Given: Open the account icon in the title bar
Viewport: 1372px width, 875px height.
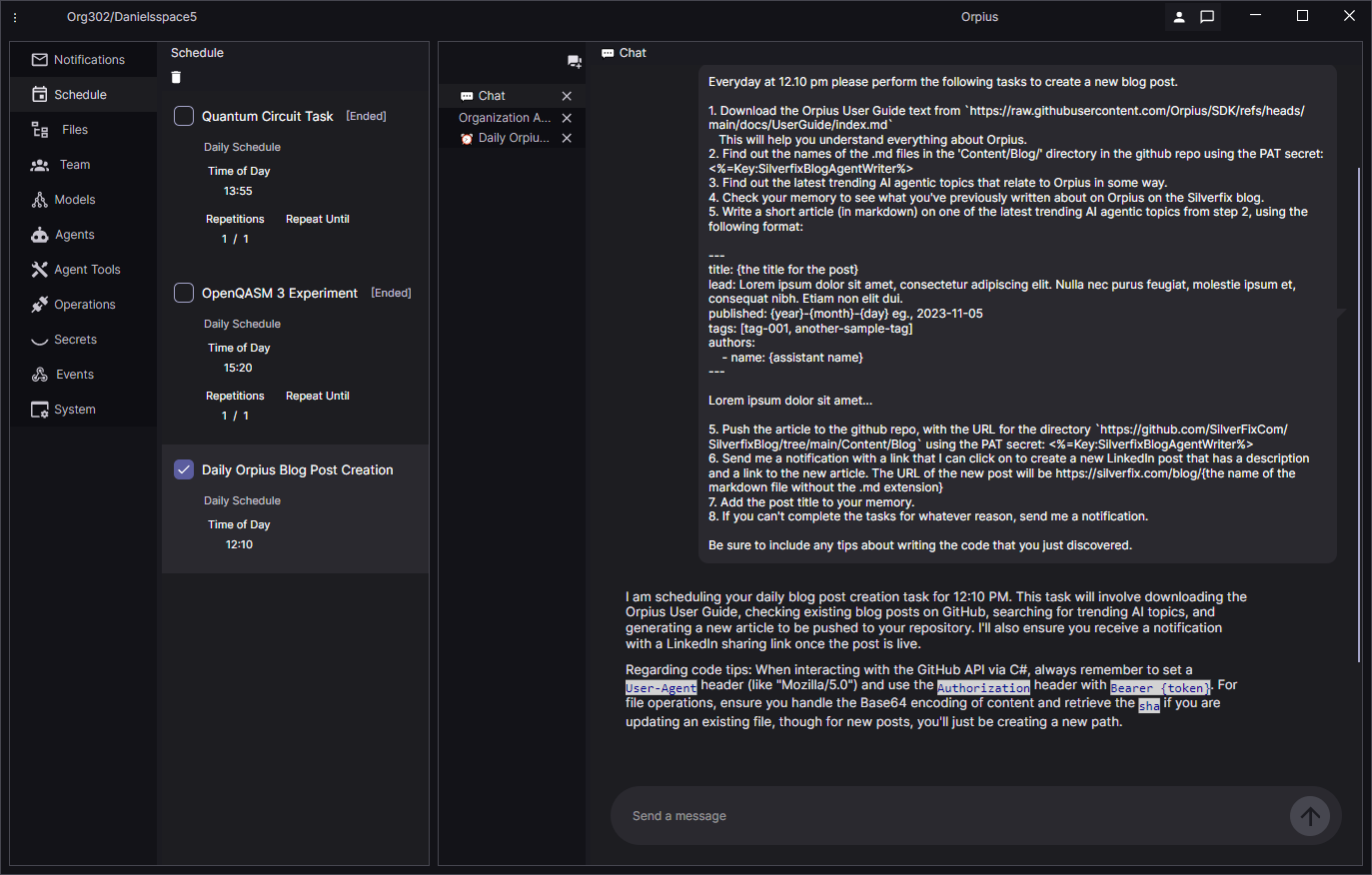Looking at the screenshot, I should tap(1178, 16).
